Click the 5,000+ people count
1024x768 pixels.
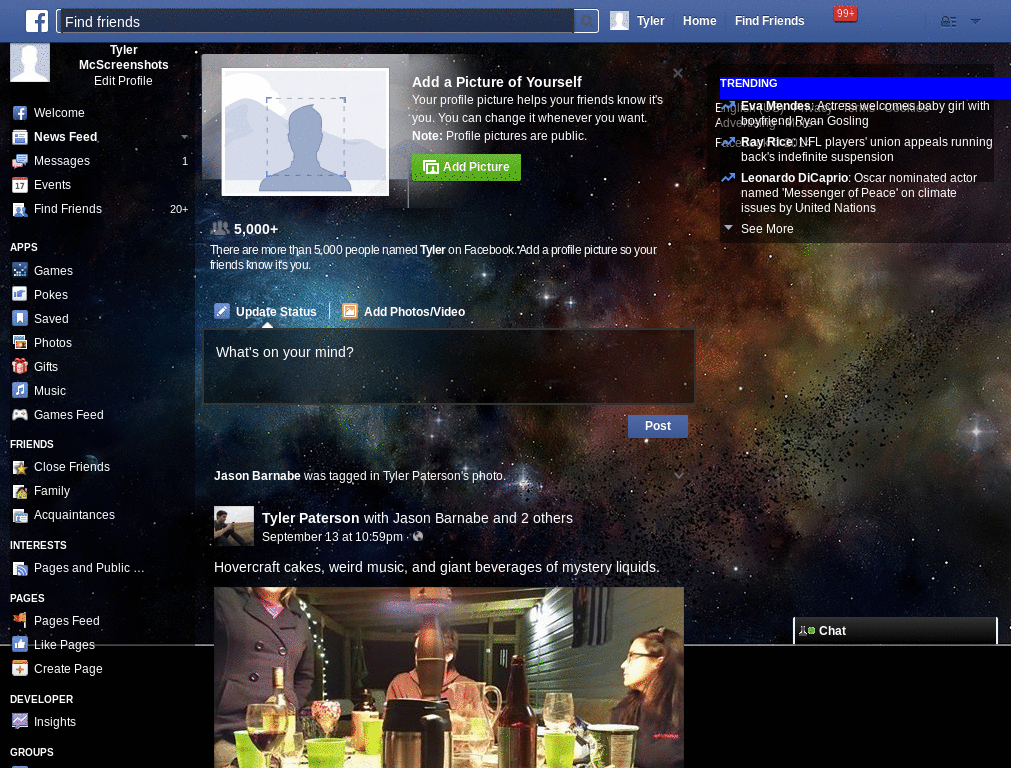255,229
